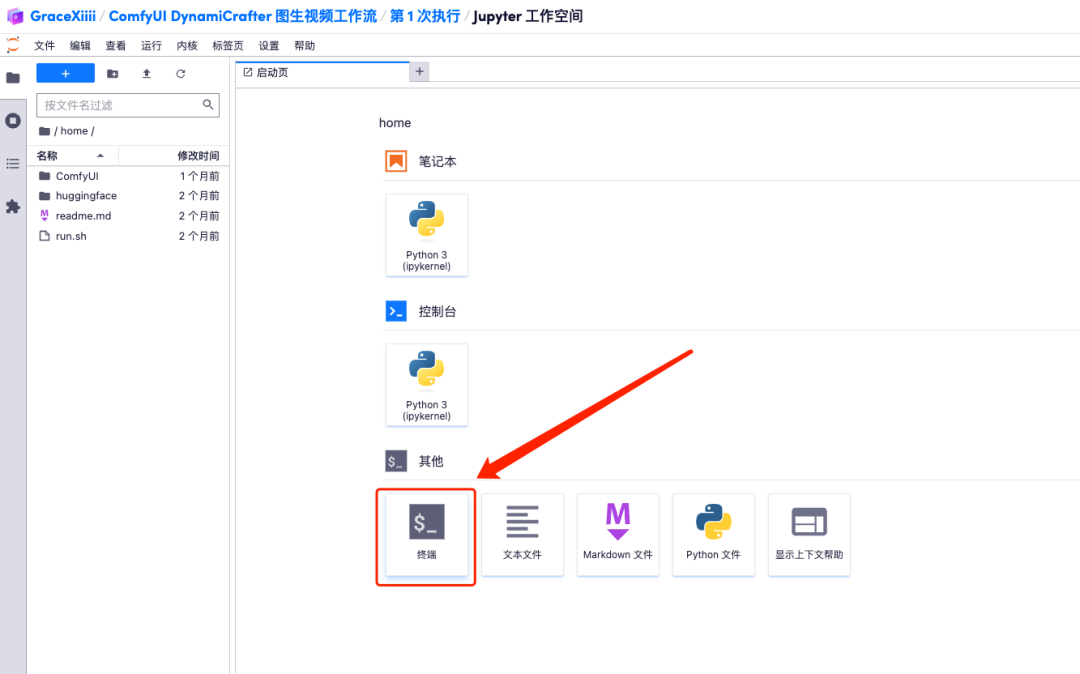
Task: Show the table of contents sidebar
Action: (13, 163)
